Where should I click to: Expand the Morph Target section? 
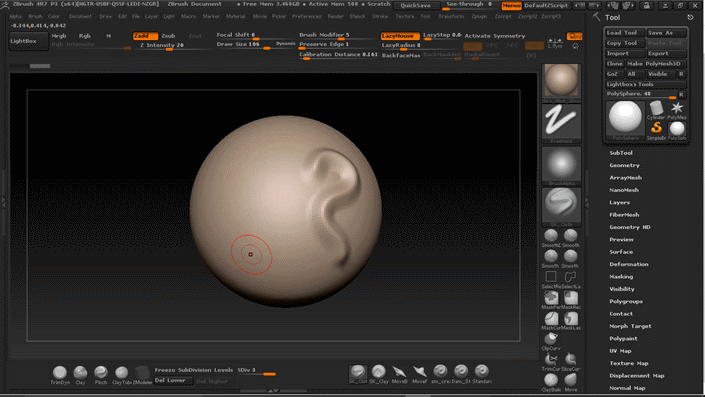[x=630, y=326]
